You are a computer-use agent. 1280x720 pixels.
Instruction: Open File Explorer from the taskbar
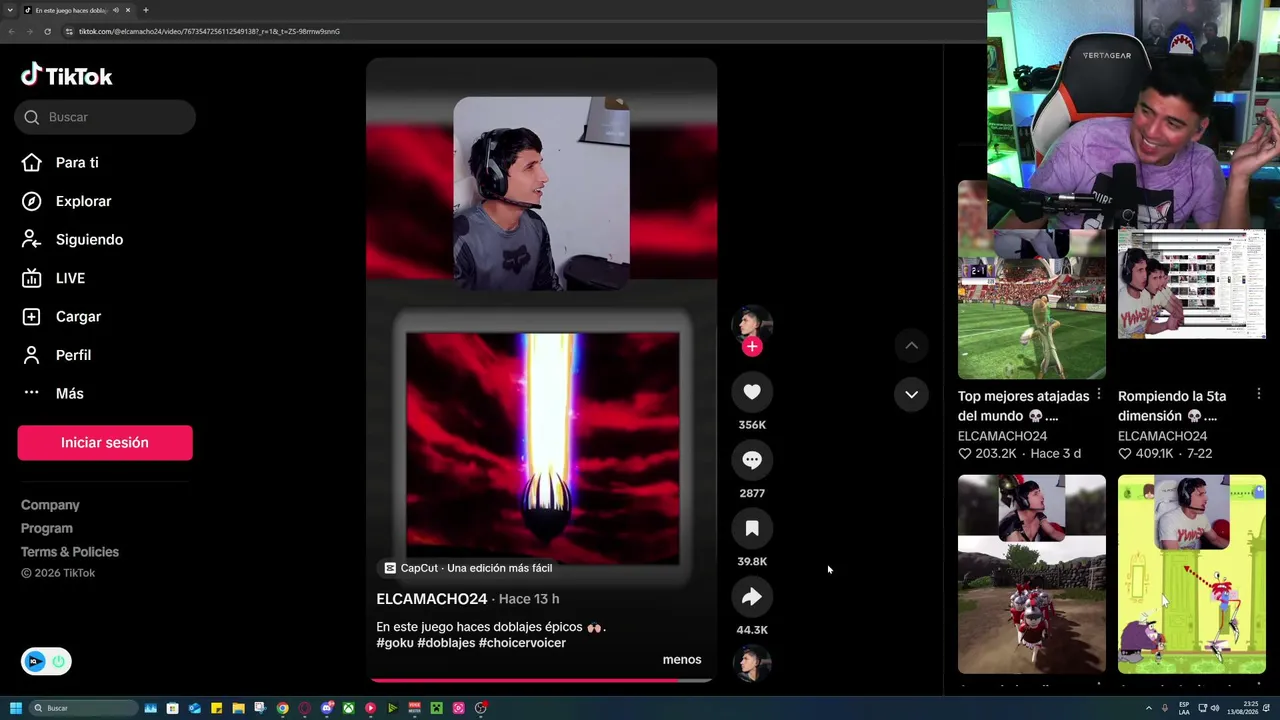tap(238, 708)
